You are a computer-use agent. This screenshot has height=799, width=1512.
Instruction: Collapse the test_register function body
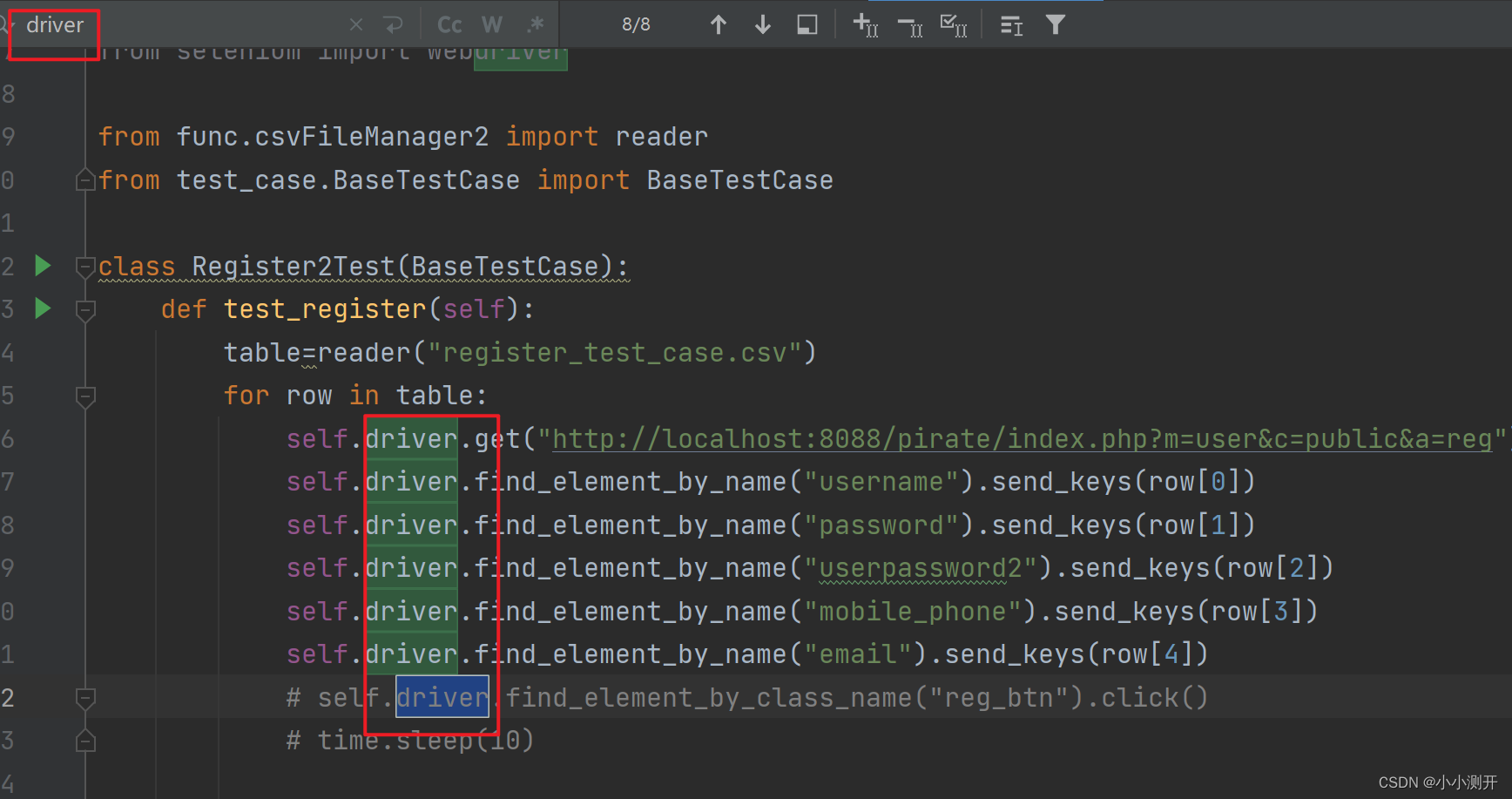point(84,309)
